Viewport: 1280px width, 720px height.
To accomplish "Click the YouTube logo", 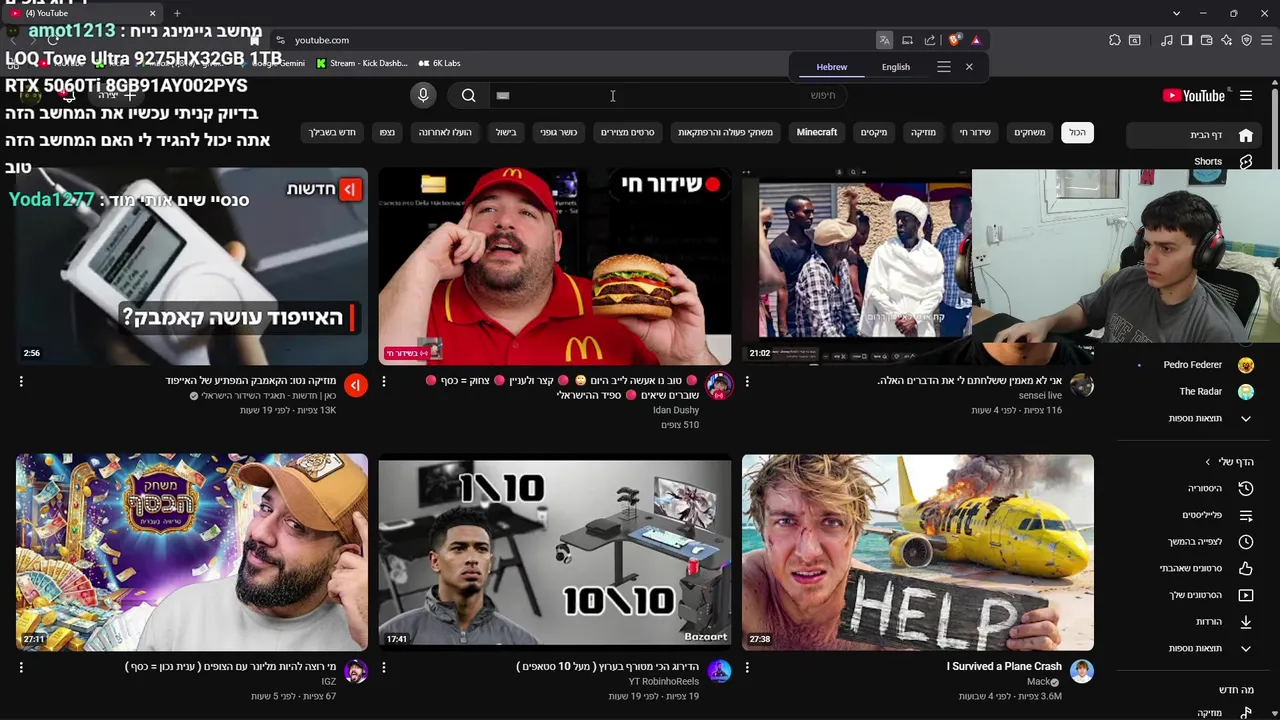I will 1193,96.
